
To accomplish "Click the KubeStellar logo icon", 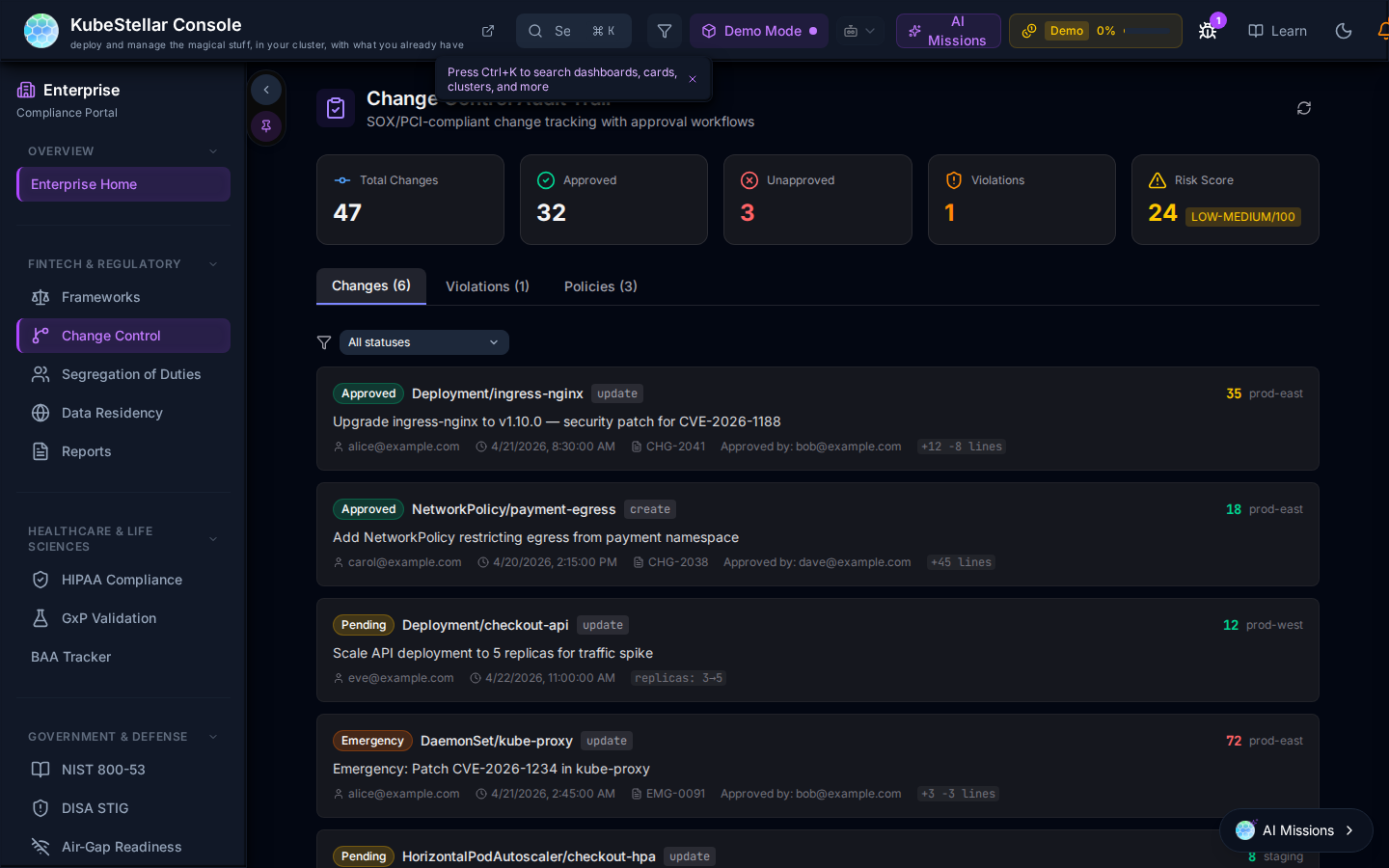I will pyautogui.click(x=41, y=31).
